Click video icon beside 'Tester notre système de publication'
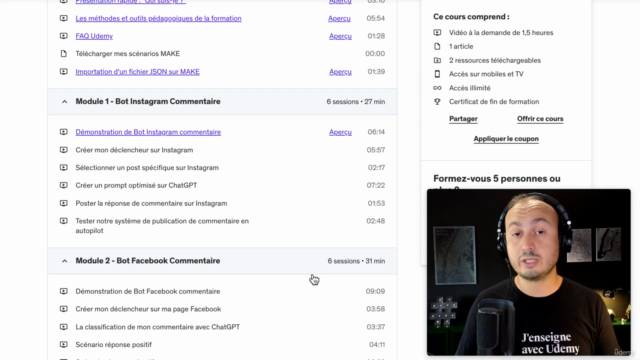The width and height of the screenshot is (640, 360). tap(64, 221)
